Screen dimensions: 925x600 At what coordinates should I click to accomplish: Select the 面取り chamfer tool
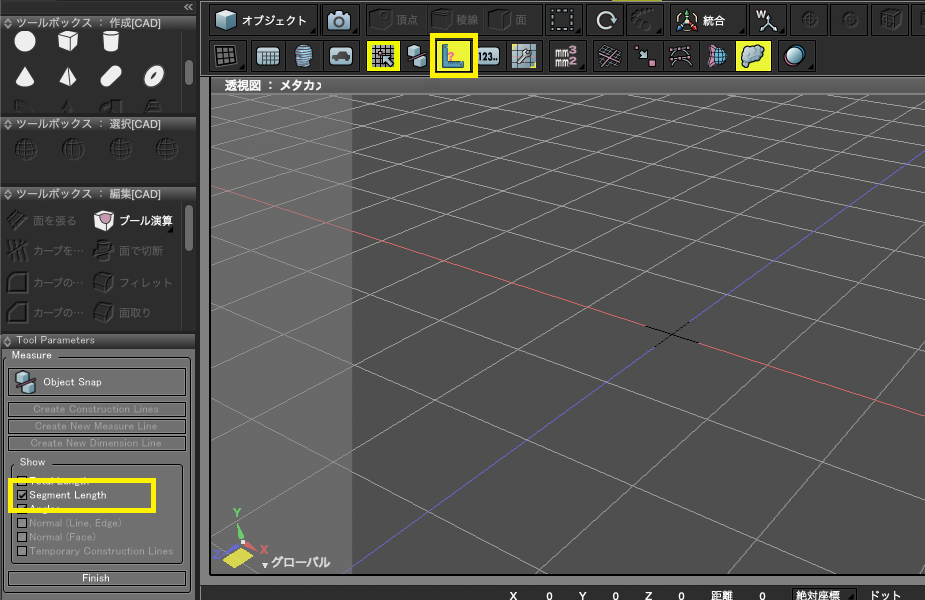pos(122,312)
